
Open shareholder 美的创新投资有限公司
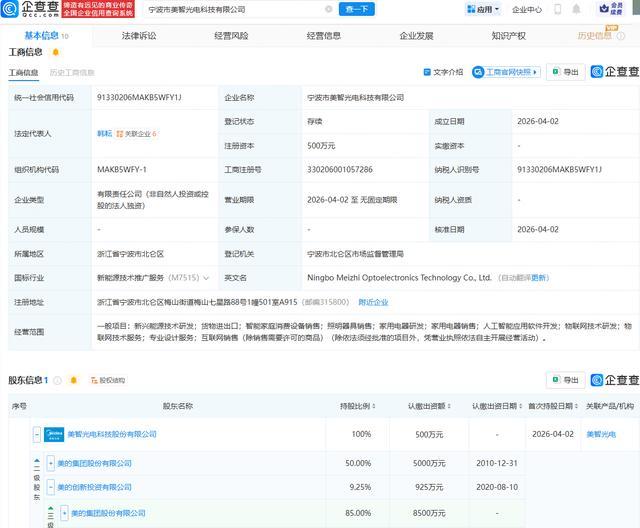[x=94, y=487]
